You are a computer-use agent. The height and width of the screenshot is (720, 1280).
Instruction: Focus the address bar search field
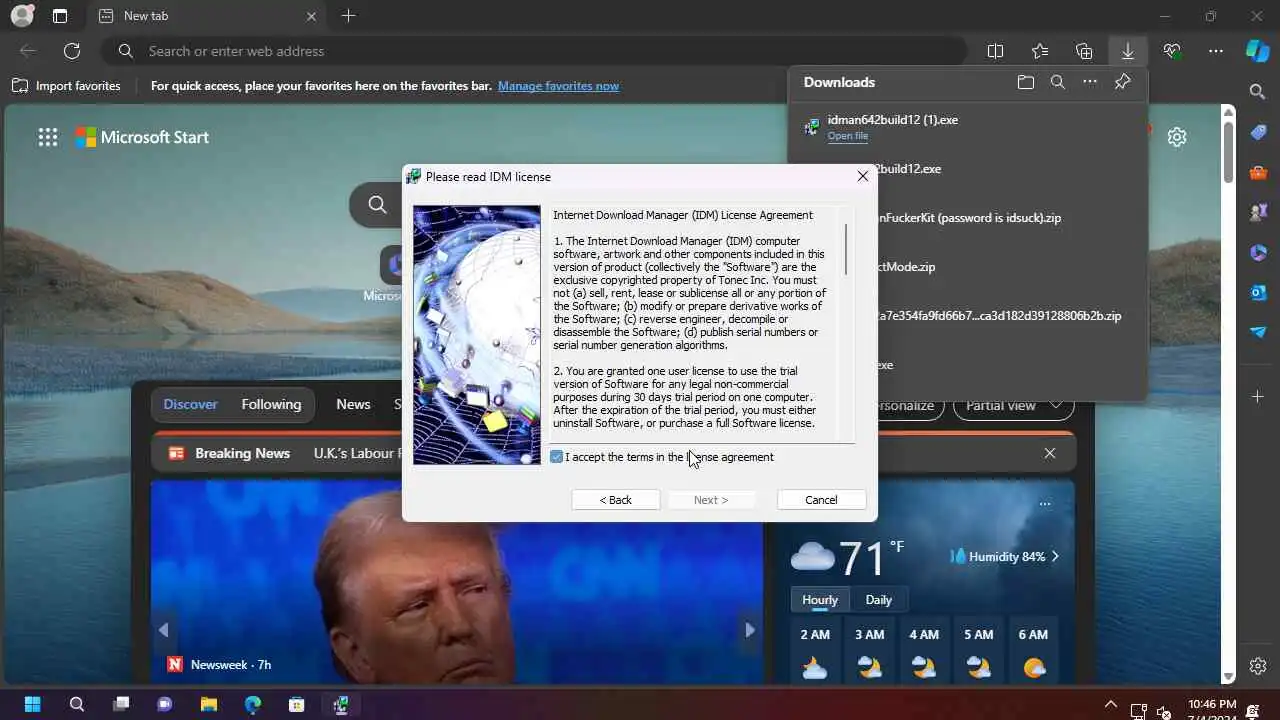(535, 51)
